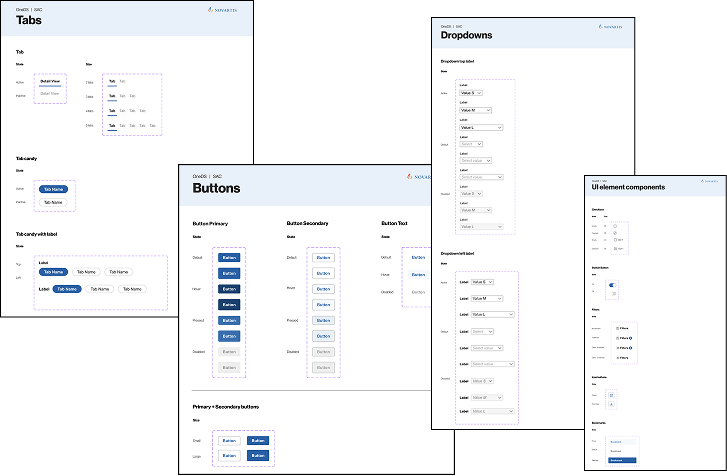Click the Button Secondary heading

(307, 223)
